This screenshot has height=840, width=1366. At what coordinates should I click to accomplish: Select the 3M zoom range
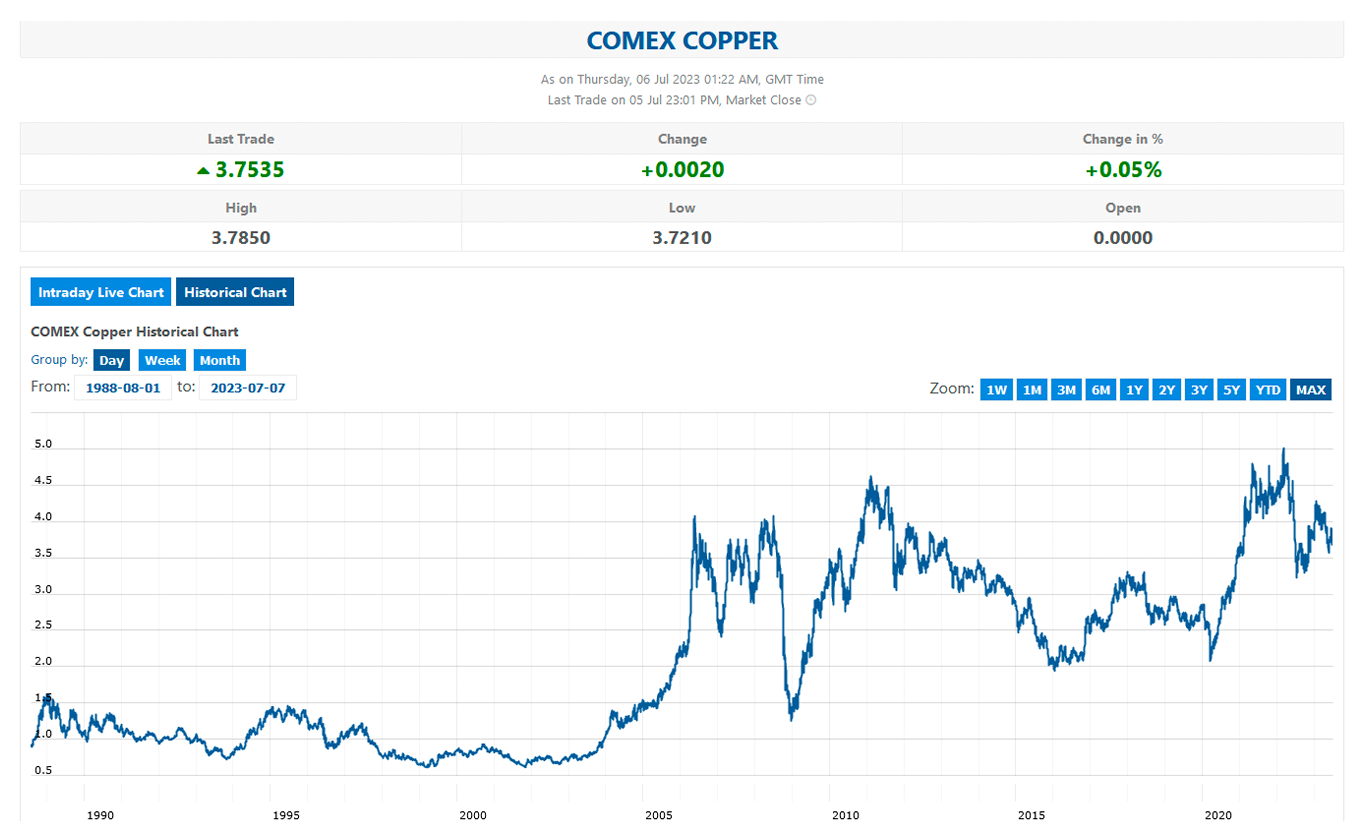coord(1066,390)
